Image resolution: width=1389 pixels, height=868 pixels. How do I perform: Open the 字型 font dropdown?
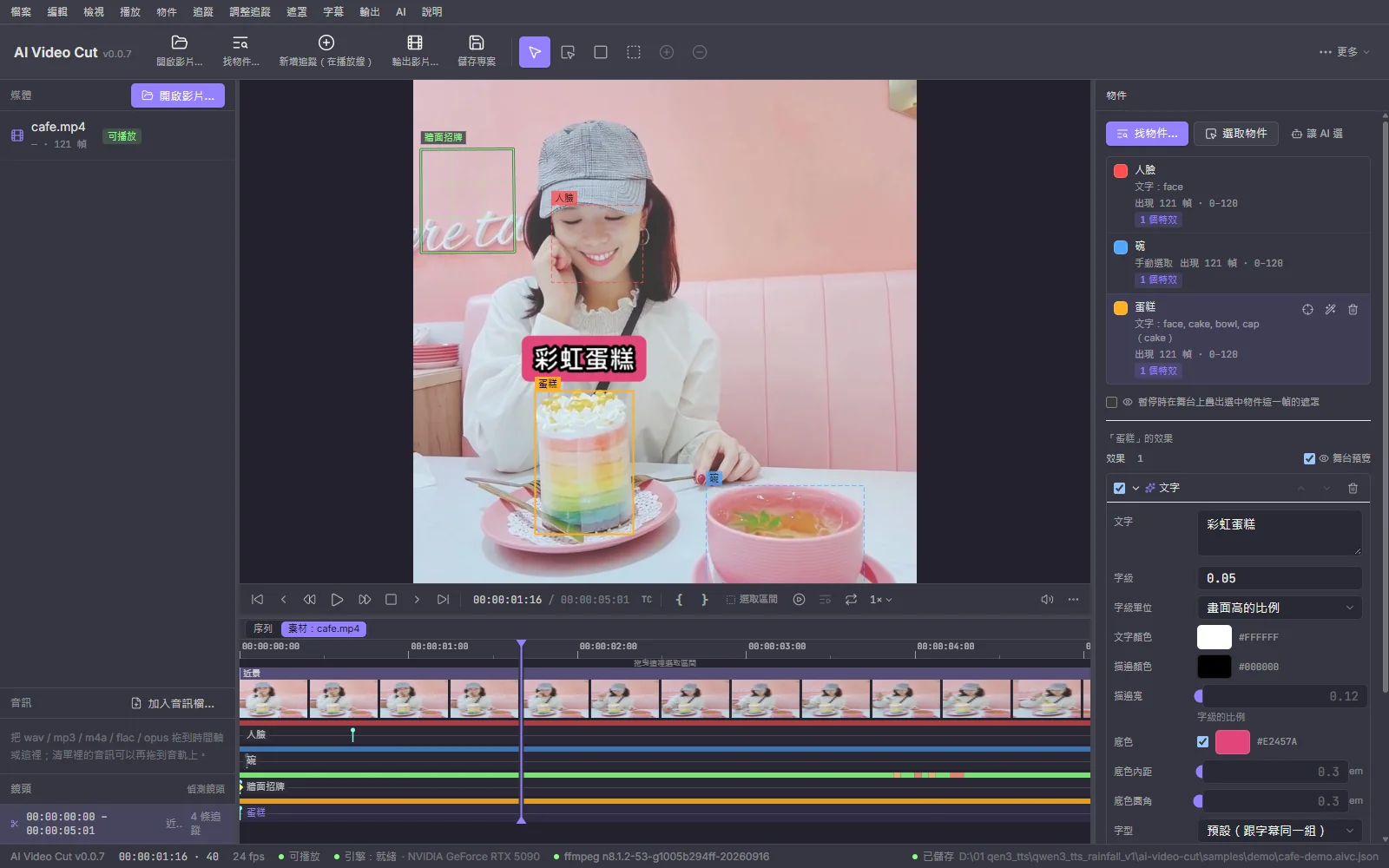pyautogui.click(x=1280, y=831)
